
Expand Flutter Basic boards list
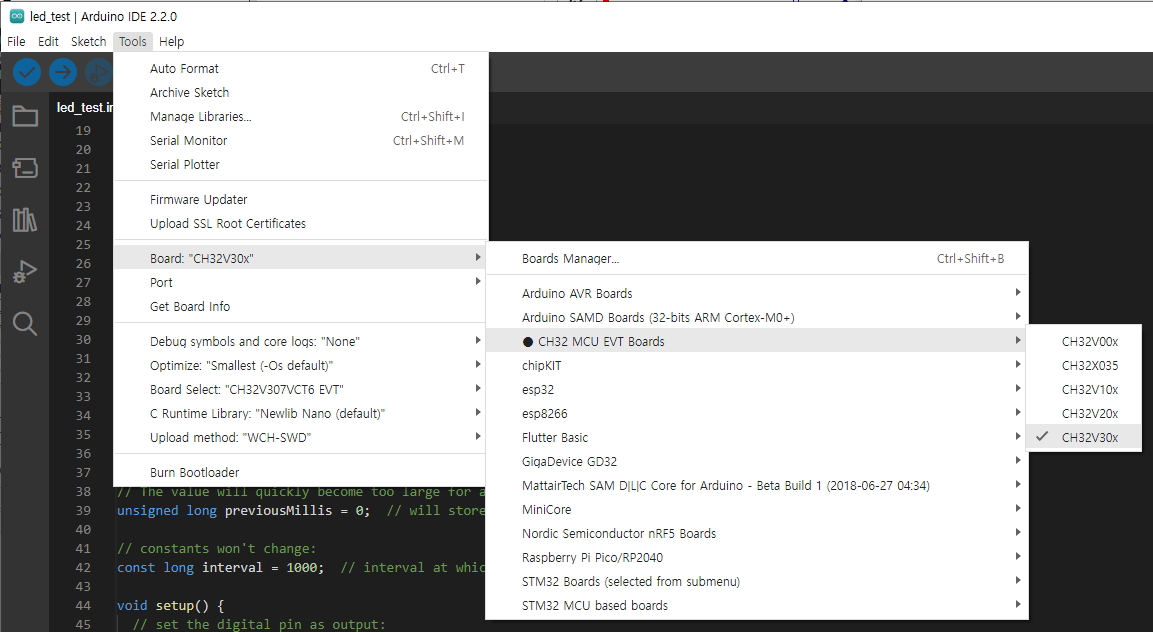click(757, 438)
